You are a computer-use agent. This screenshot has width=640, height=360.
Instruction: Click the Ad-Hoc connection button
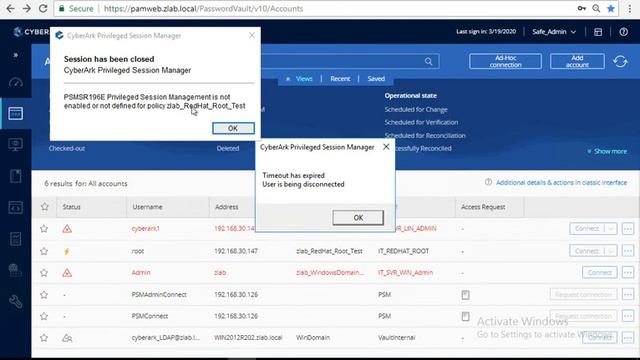[x=505, y=61]
